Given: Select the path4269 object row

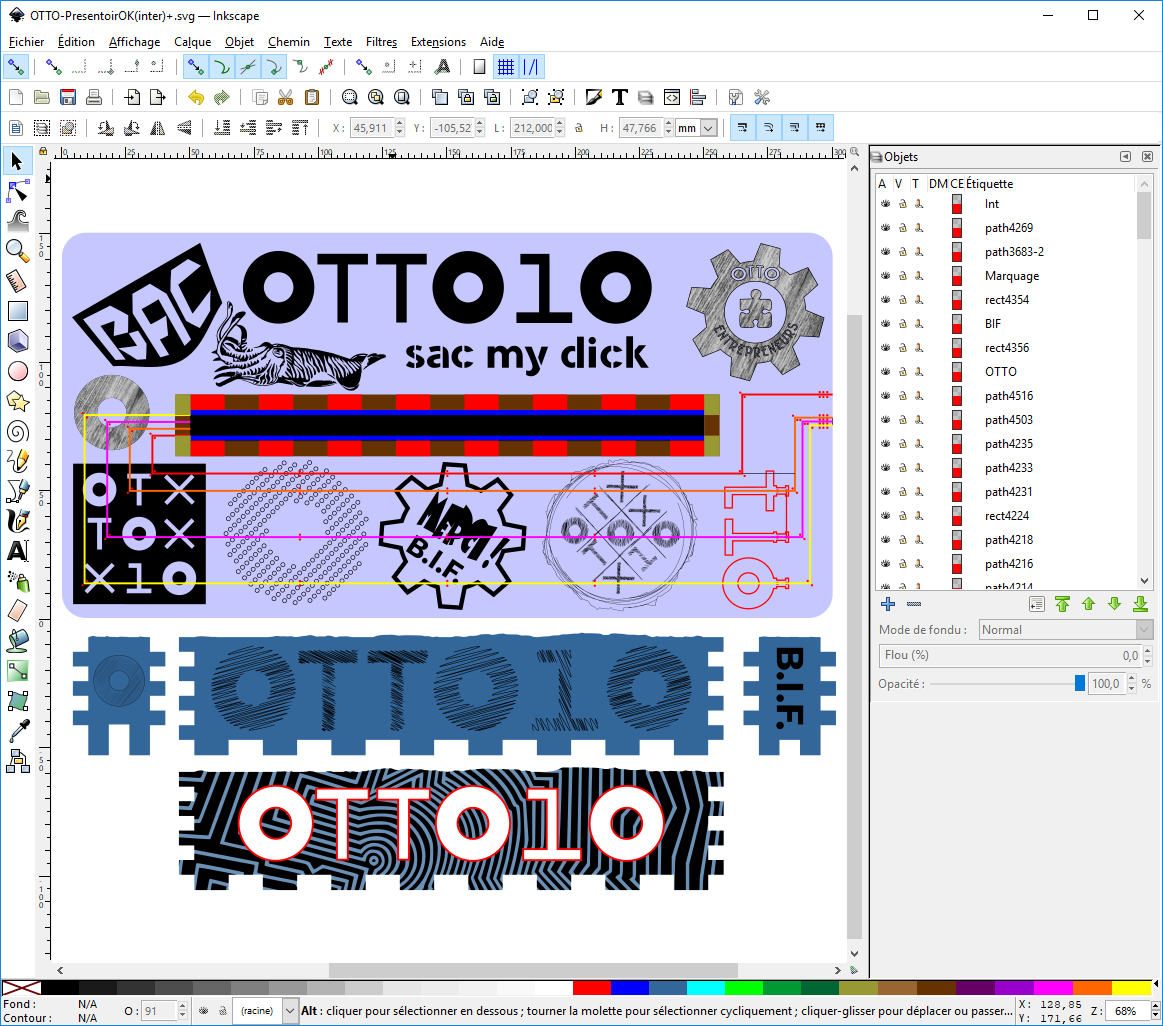Looking at the screenshot, I should pos(1008,228).
